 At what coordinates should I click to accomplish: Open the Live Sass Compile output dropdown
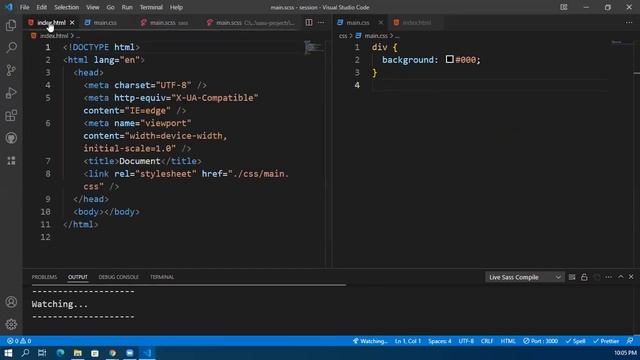(524, 277)
